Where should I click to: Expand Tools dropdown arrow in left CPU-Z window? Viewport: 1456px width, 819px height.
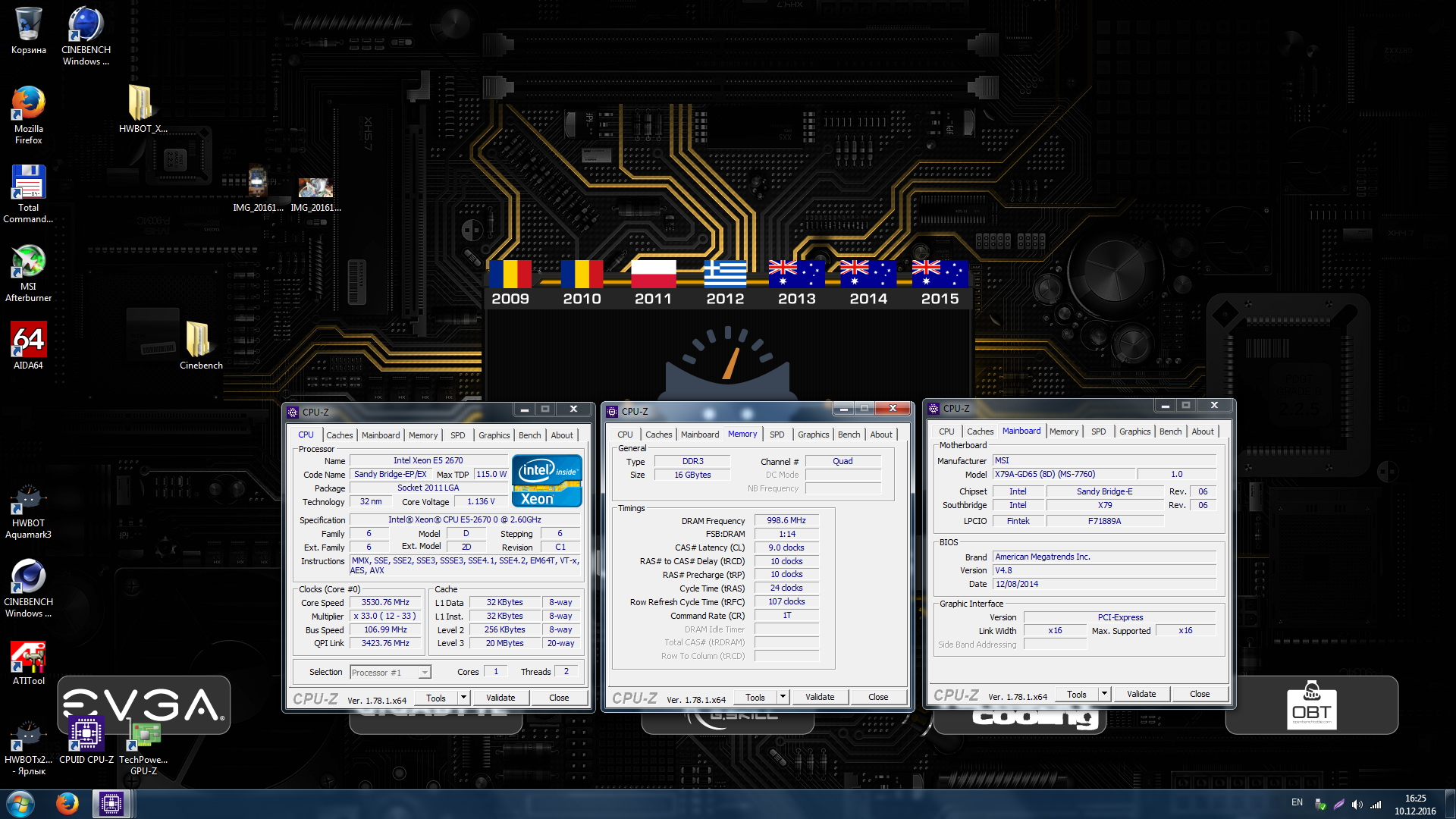pyautogui.click(x=463, y=698)
